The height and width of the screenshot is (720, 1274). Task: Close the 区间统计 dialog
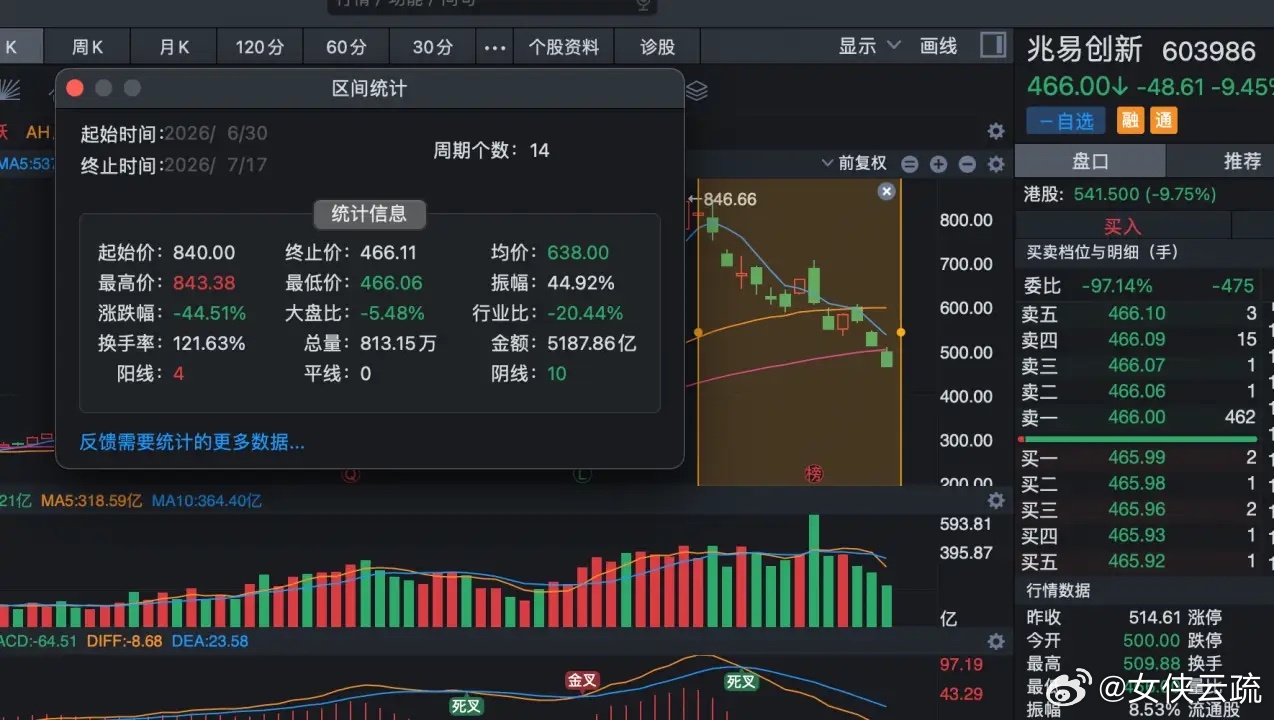click(x=75, y=88)
